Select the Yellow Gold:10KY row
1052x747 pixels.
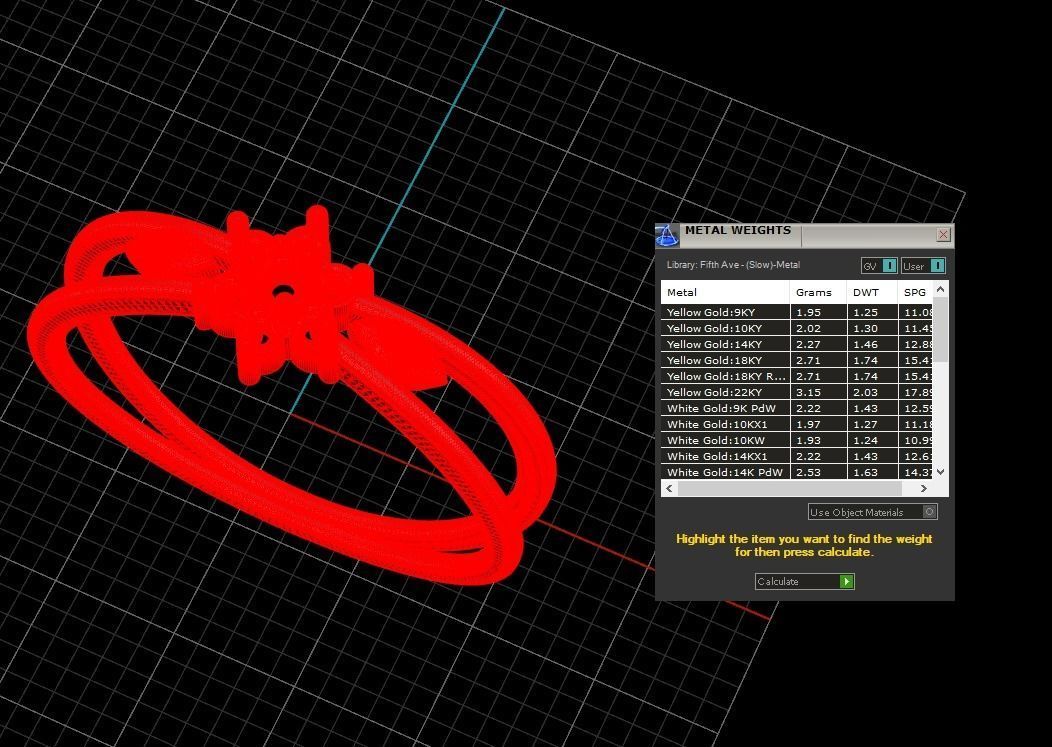click(796, 328)
